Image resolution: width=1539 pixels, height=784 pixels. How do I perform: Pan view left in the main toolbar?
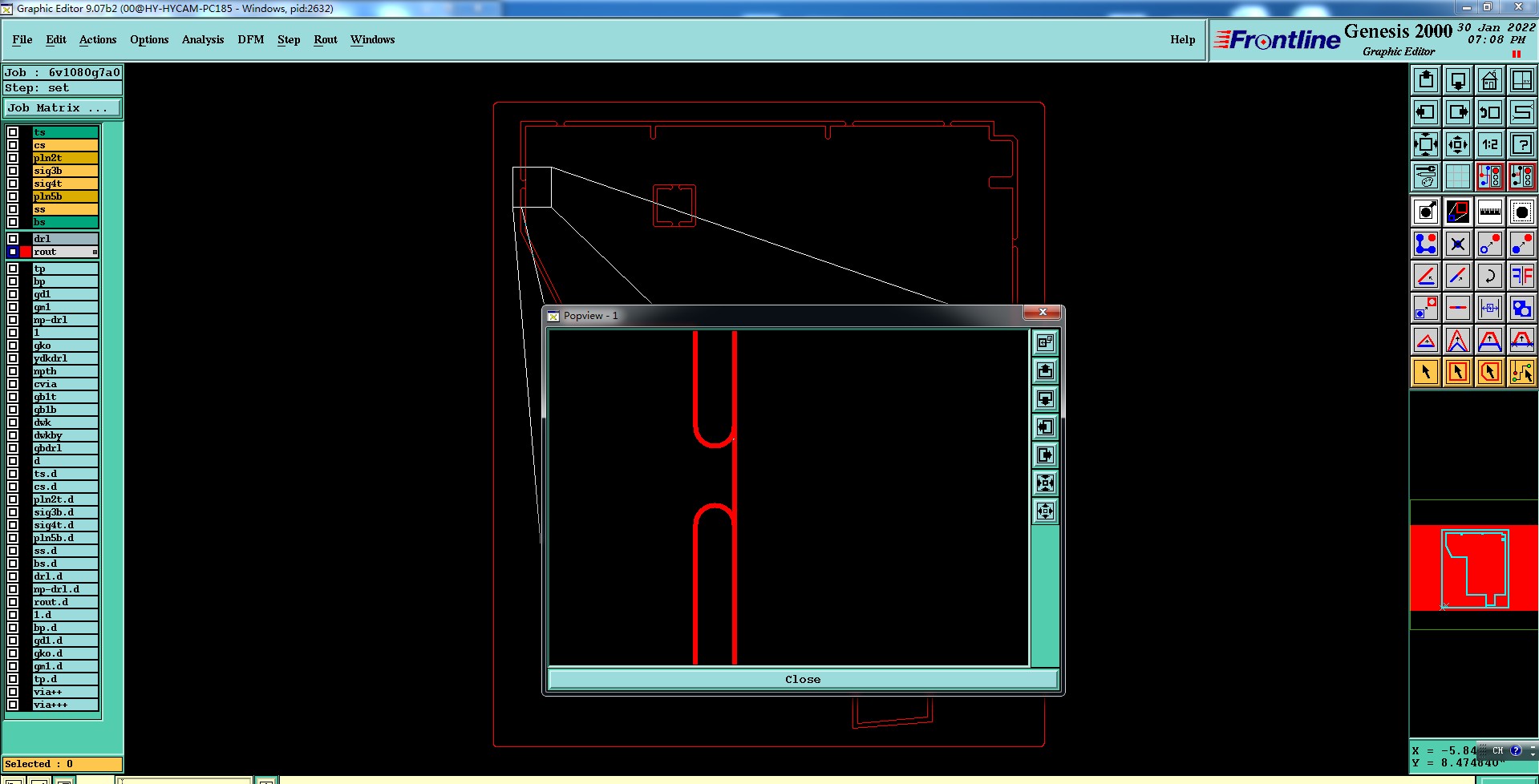pyautogui.click(x=1426, y=112)
